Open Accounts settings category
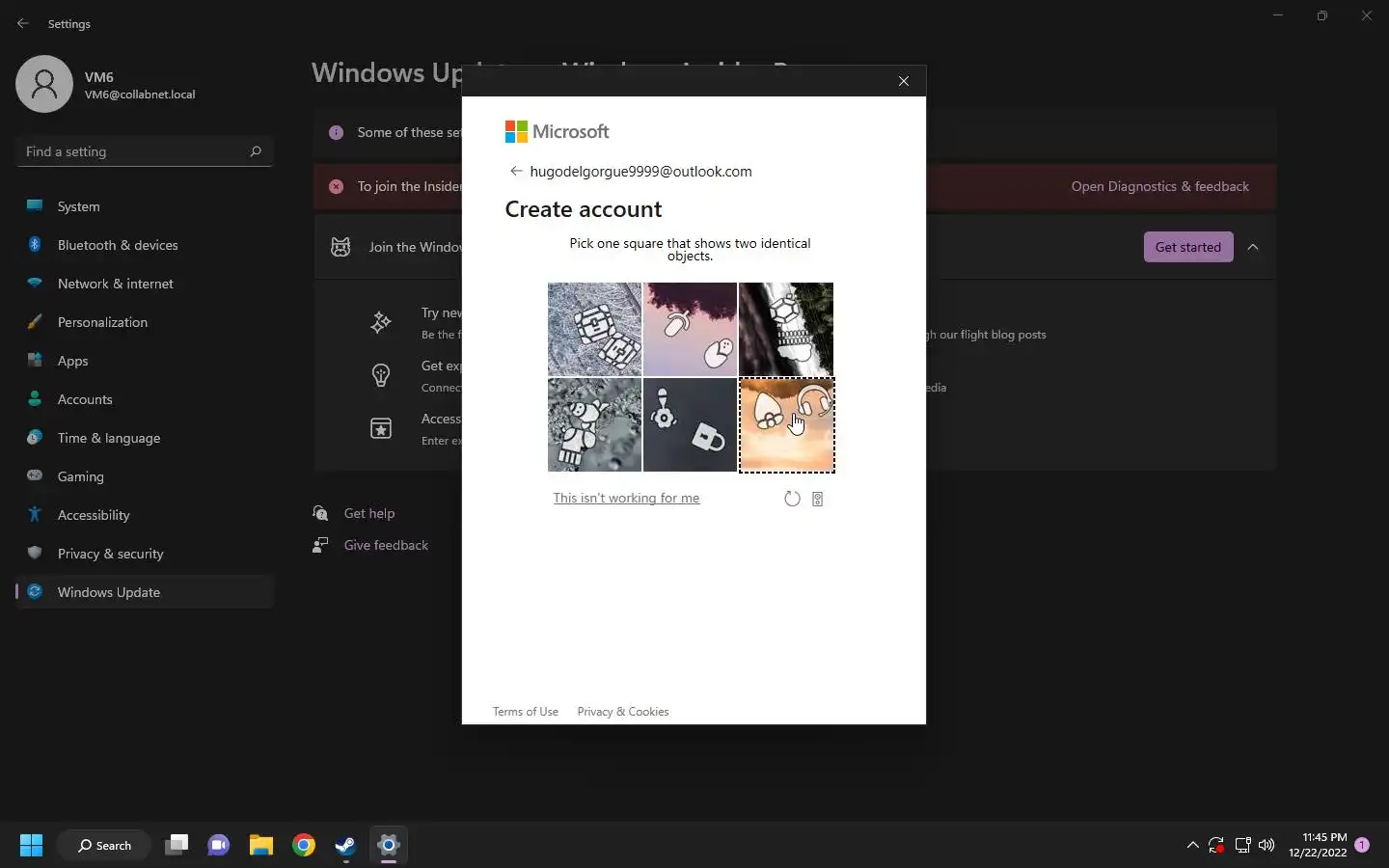The height and width of the screenshot is (868, 1389). tap(145, 399)
